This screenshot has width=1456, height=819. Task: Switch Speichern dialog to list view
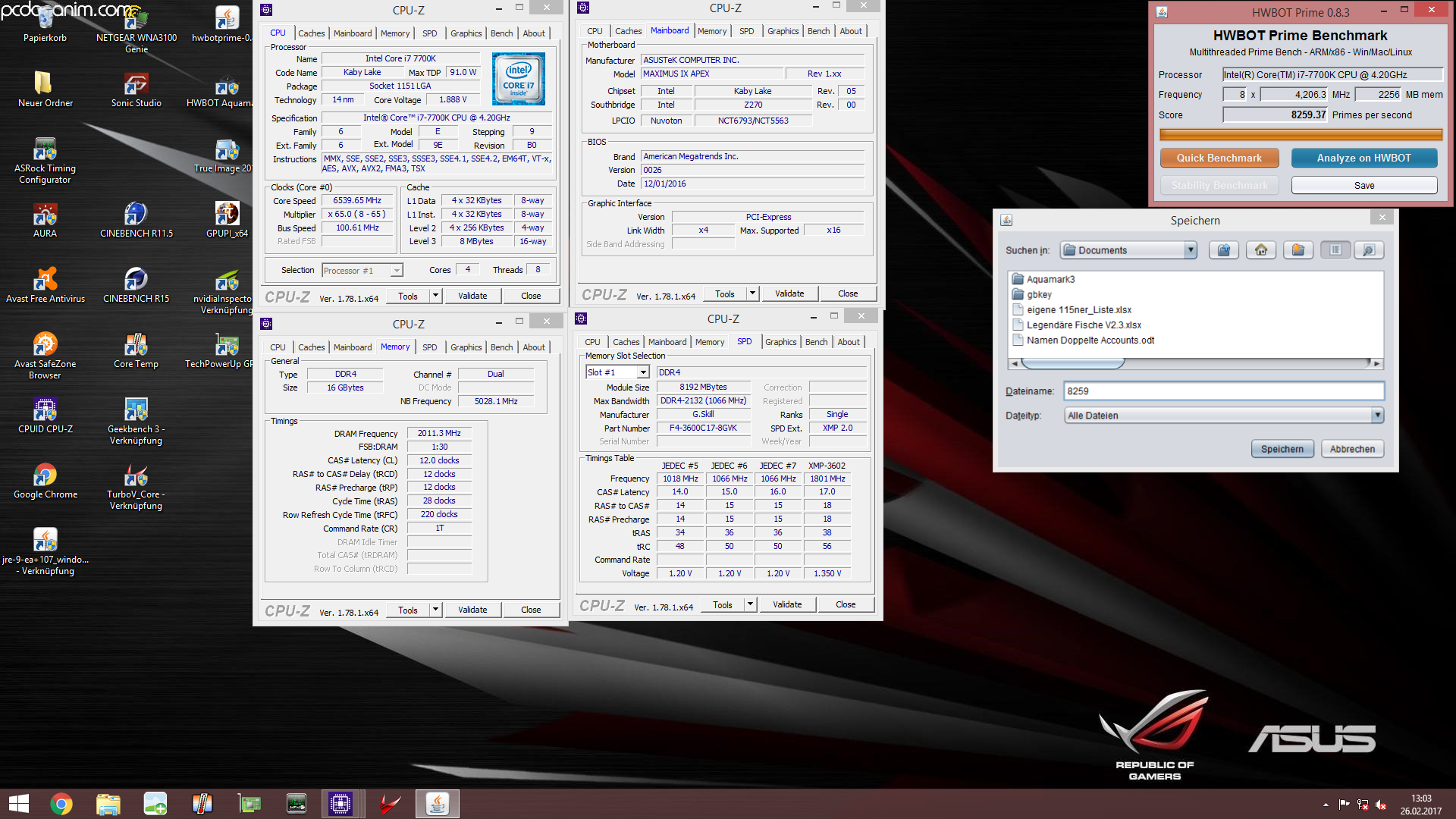click(1335, 250)
